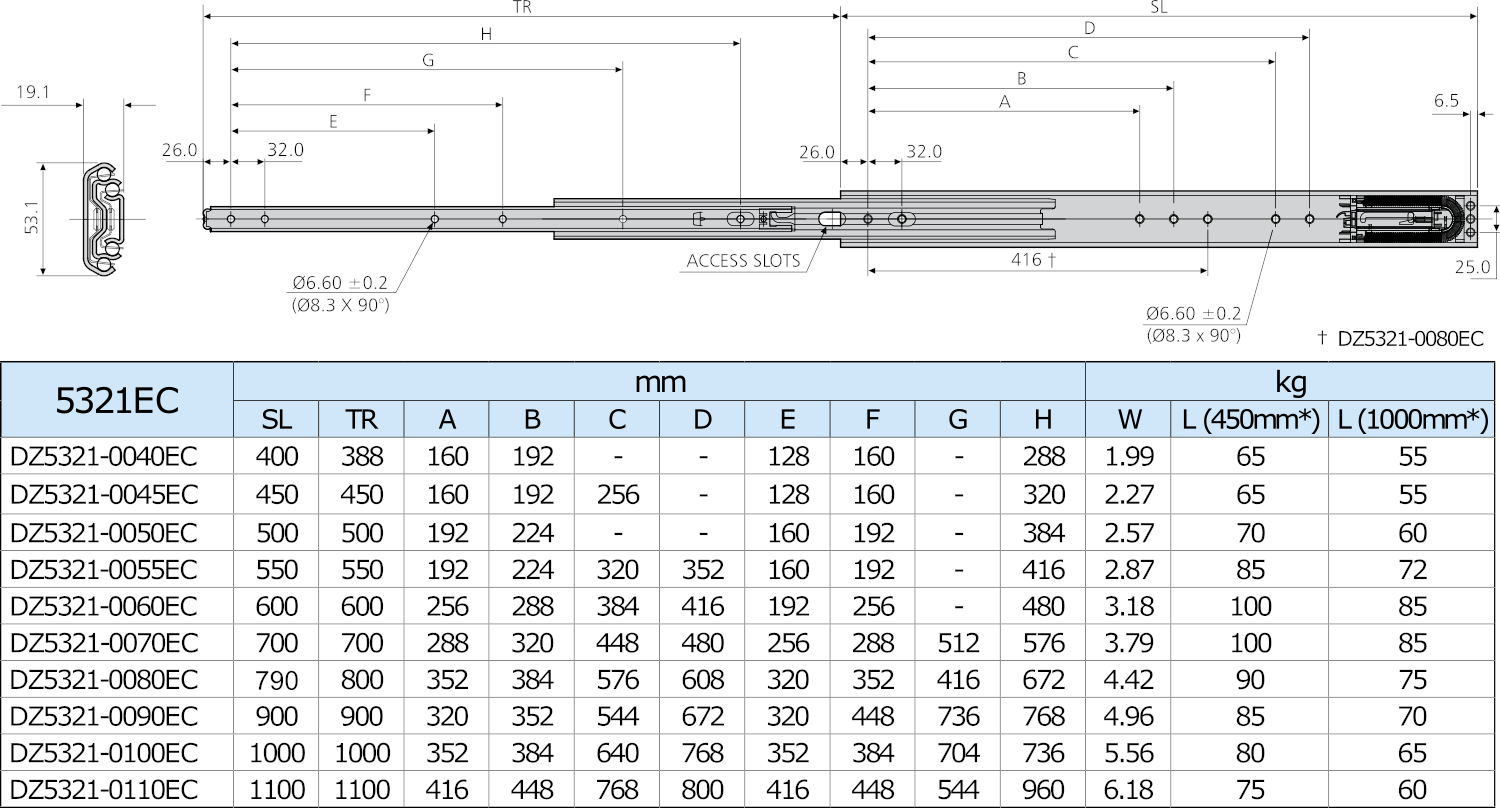Viewport: 1500px width, 808px height.
Task: Click the 416 † dimension under the slide
Action: coord(1034,259)
